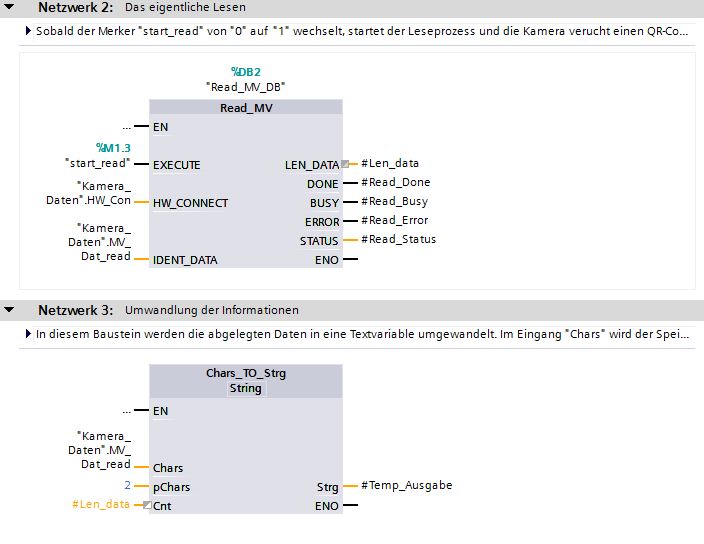Select the Chars_TO_Strg block title

point(245,373)
